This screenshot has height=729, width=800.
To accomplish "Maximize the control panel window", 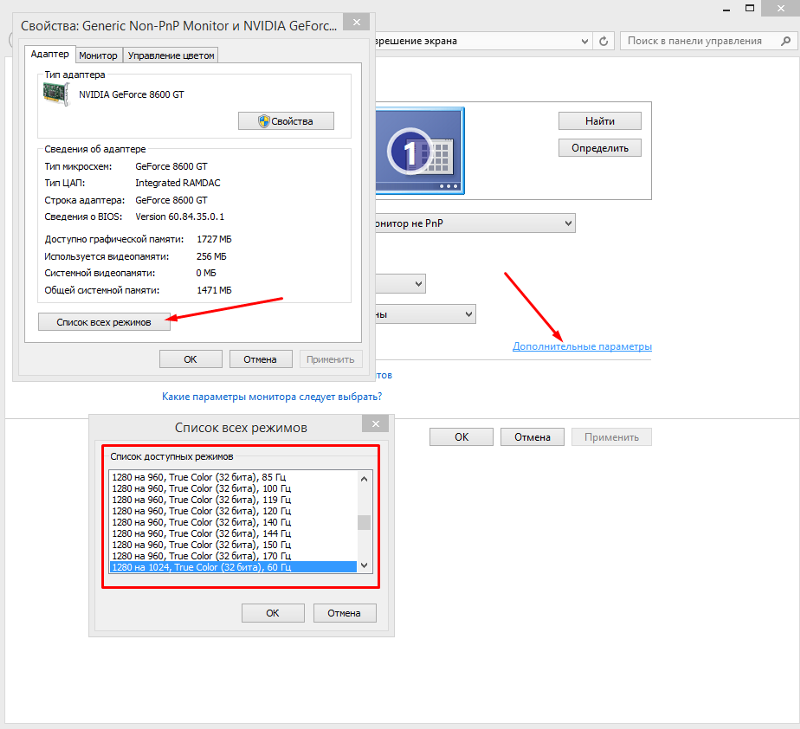I will click(749, 8).
